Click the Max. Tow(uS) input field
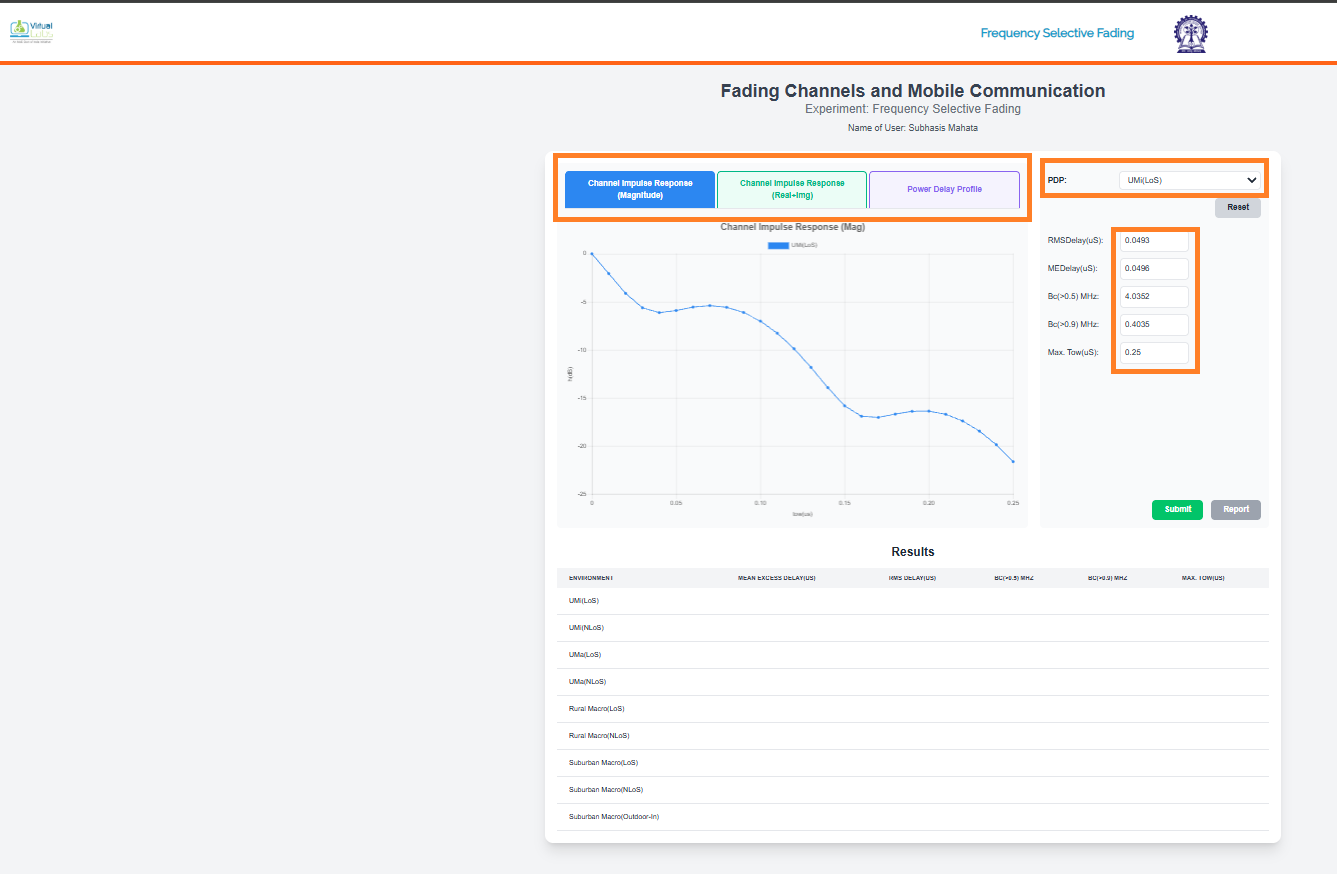Image resolution: width=1337 pixels, height=874 pixels. click(x=1154, y=353)
